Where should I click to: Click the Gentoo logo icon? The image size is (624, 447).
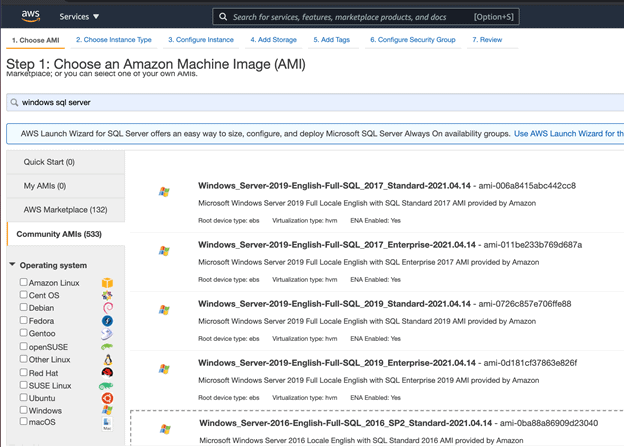(x=107, y=334)
